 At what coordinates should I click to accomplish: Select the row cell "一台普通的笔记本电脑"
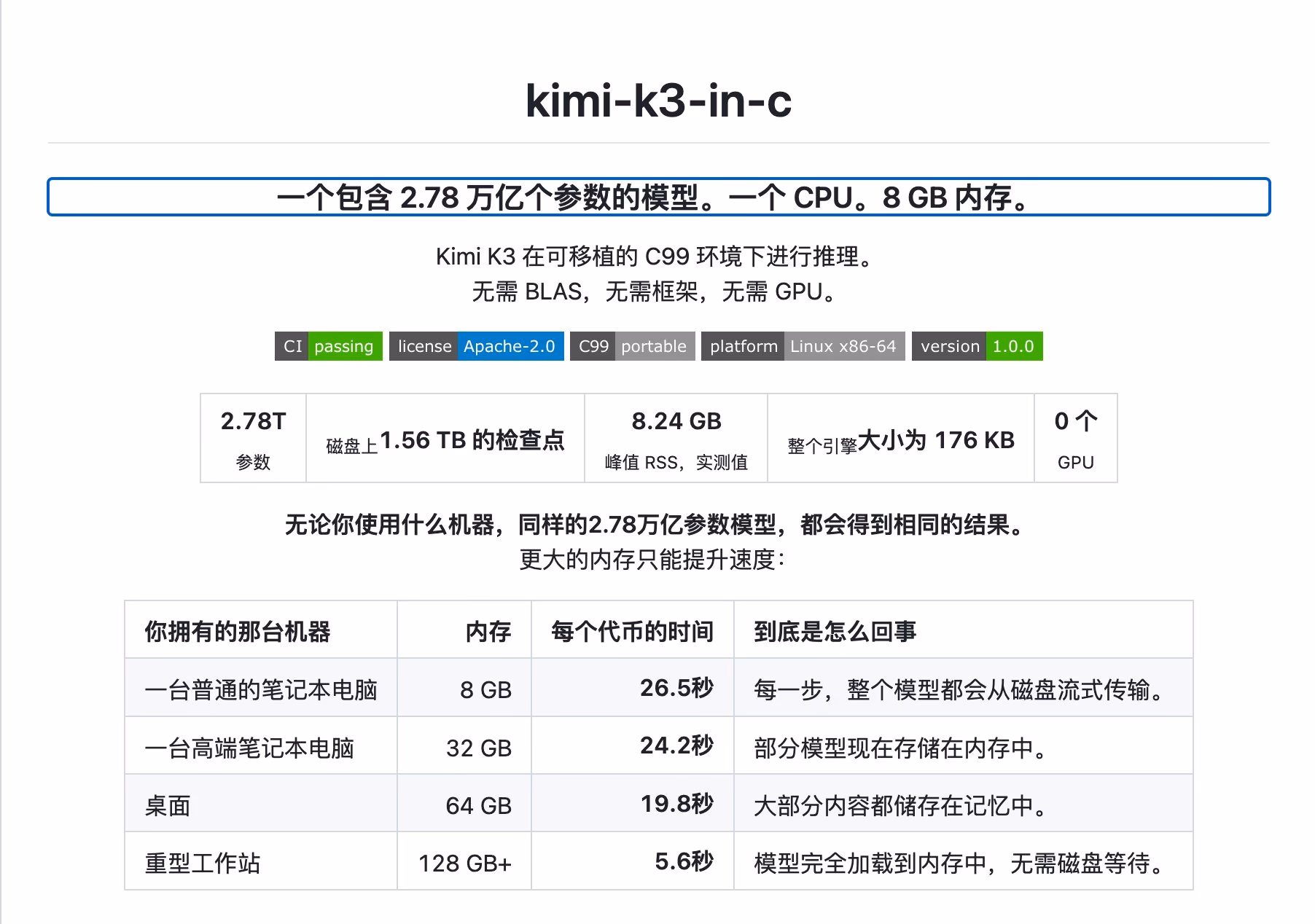pos(261,689)
